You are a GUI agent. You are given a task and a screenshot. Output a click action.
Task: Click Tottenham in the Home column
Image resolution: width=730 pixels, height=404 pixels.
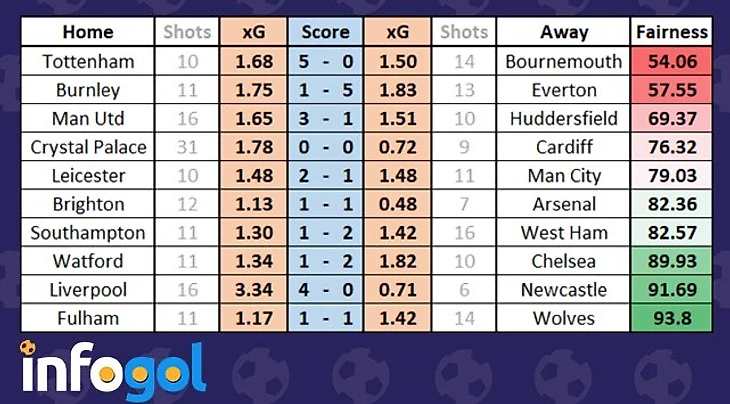(x=88, y=62)
